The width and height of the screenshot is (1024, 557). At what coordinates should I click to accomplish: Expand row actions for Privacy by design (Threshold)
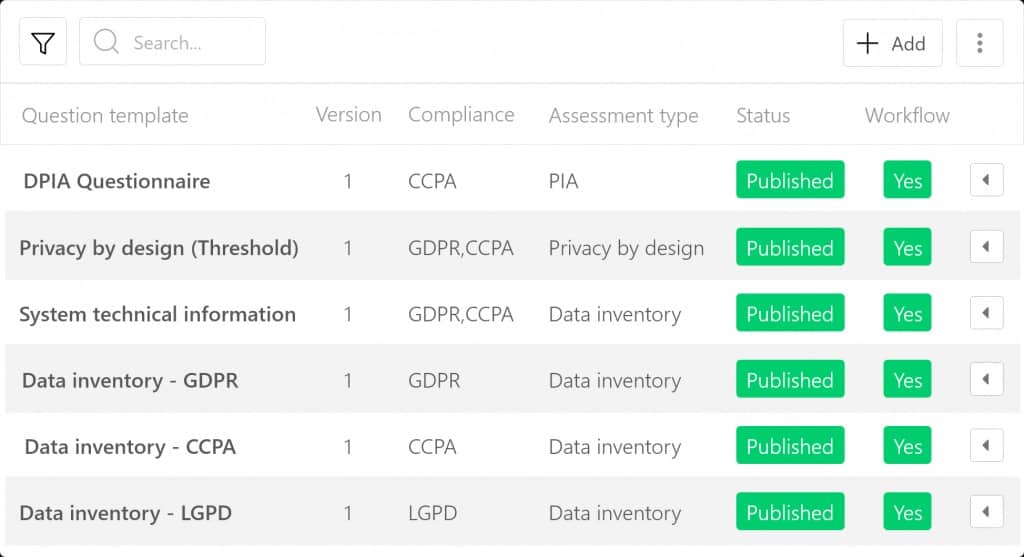[x=986, y=247]
